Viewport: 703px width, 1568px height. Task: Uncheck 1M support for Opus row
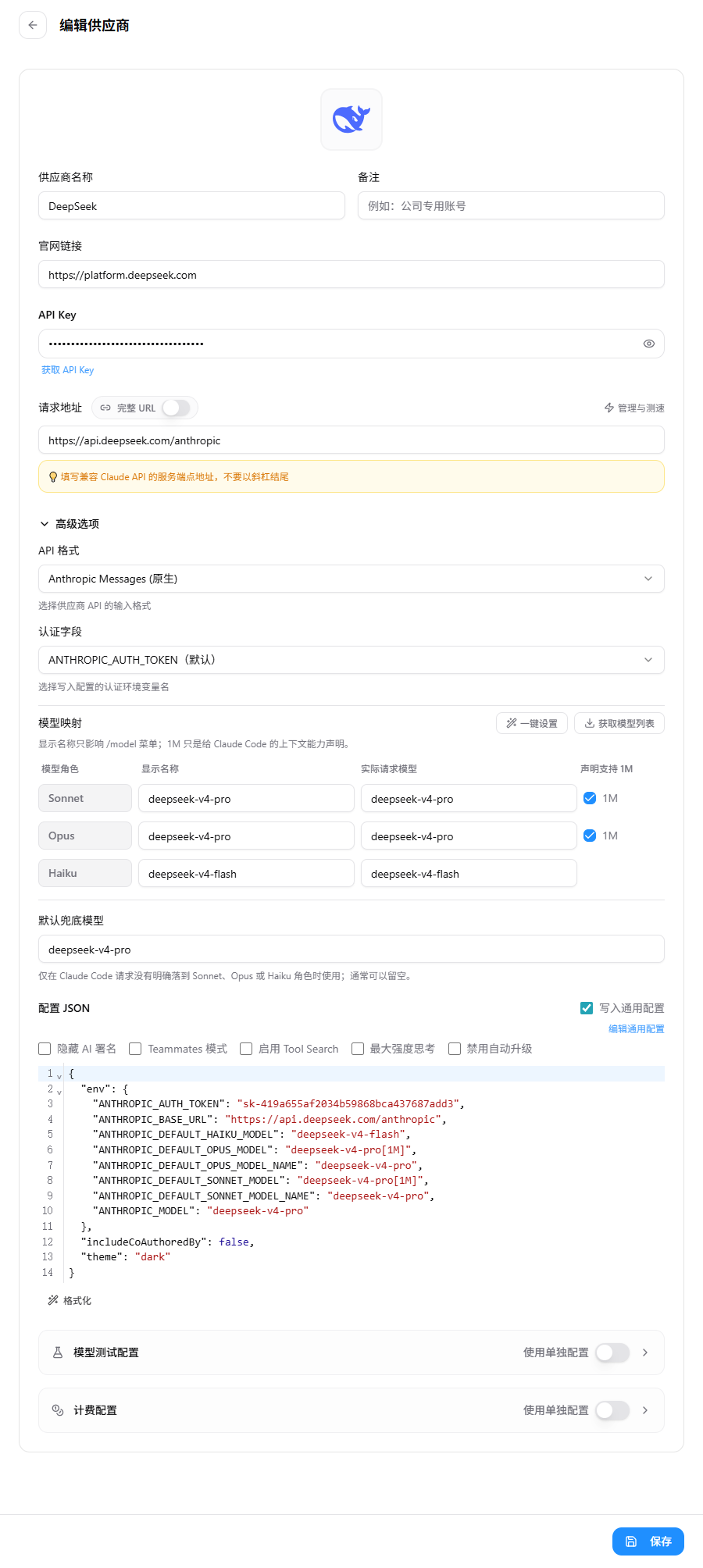[590, 836]
